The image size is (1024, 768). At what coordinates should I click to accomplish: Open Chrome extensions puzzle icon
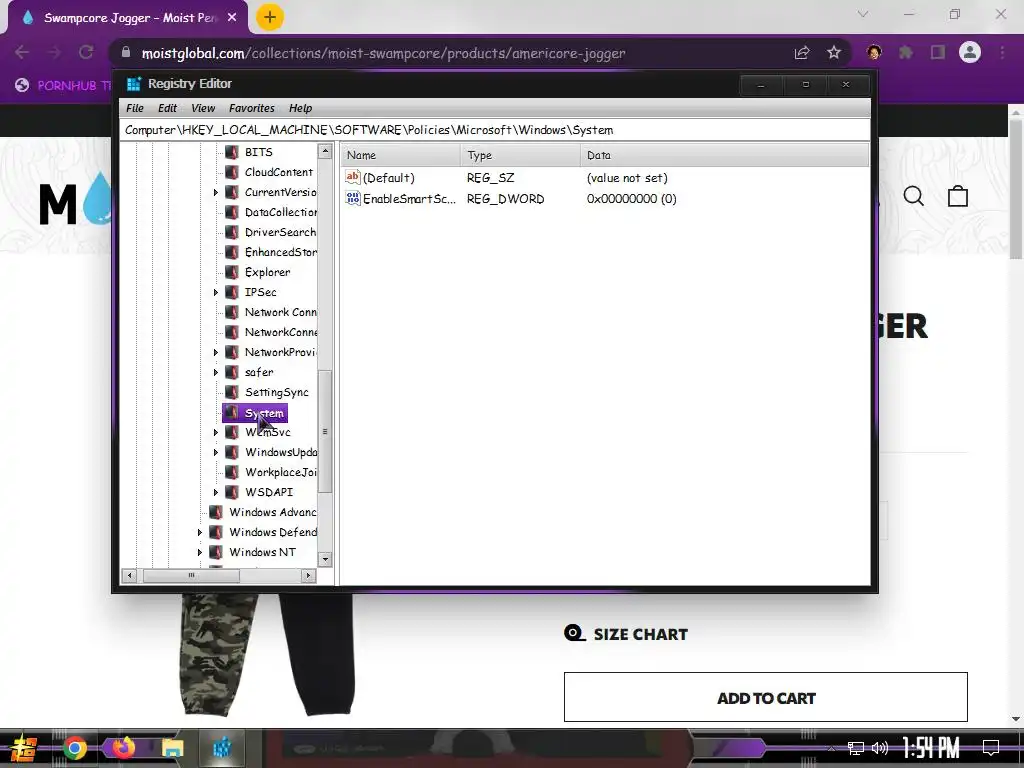(x=906, y=52)
